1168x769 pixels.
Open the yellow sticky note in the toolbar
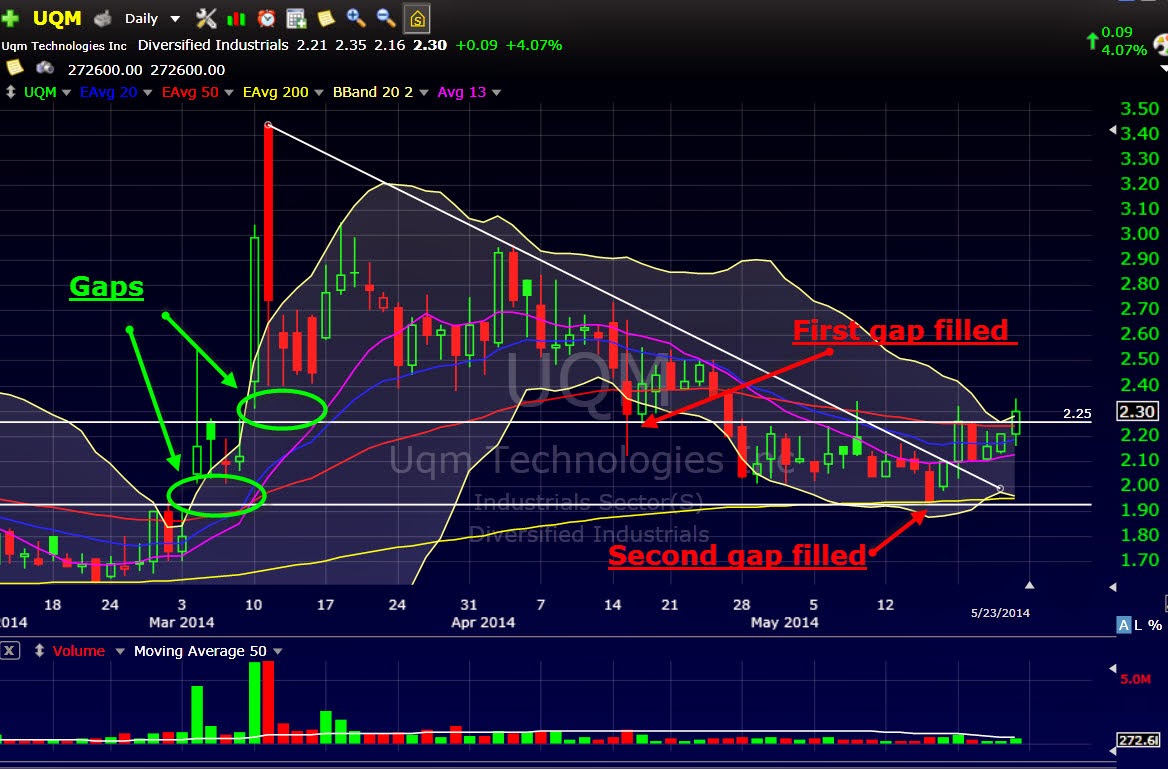pos(326,19)
